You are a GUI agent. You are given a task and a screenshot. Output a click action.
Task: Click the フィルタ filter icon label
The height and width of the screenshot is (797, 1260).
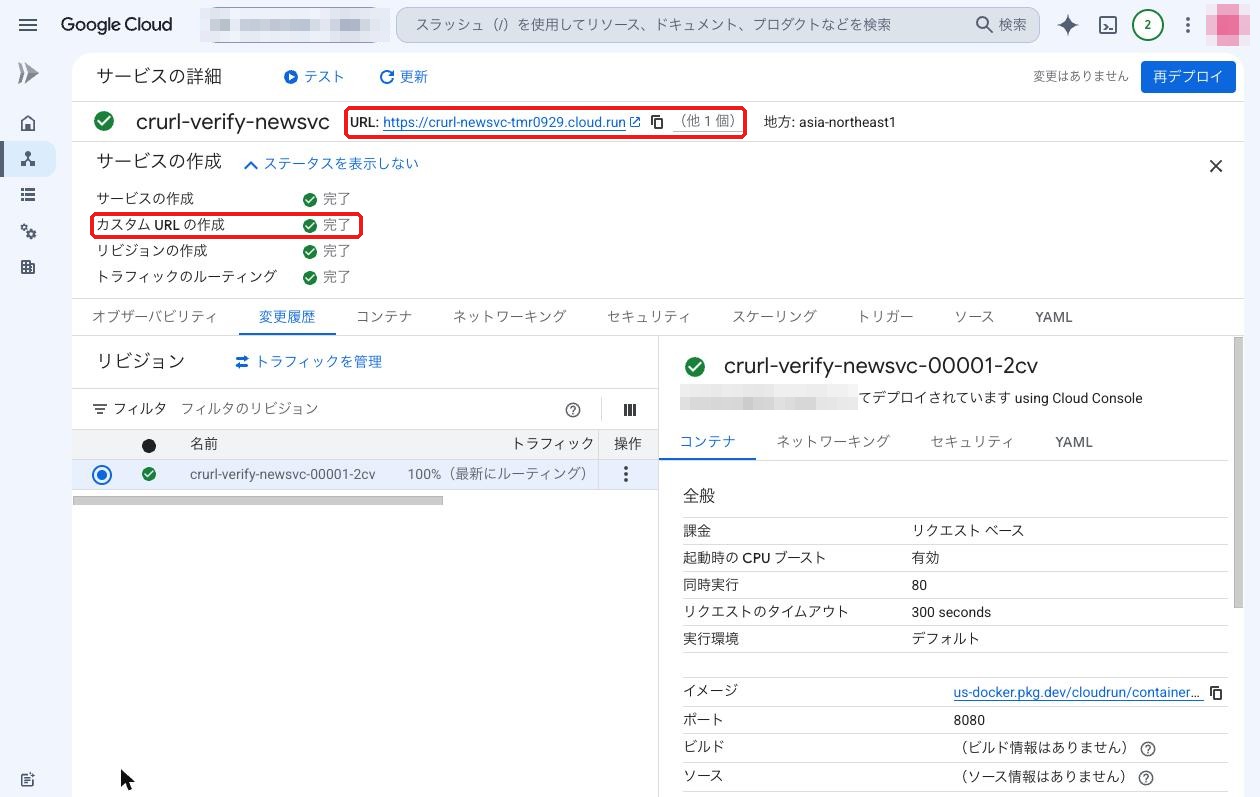coord(129,409)
